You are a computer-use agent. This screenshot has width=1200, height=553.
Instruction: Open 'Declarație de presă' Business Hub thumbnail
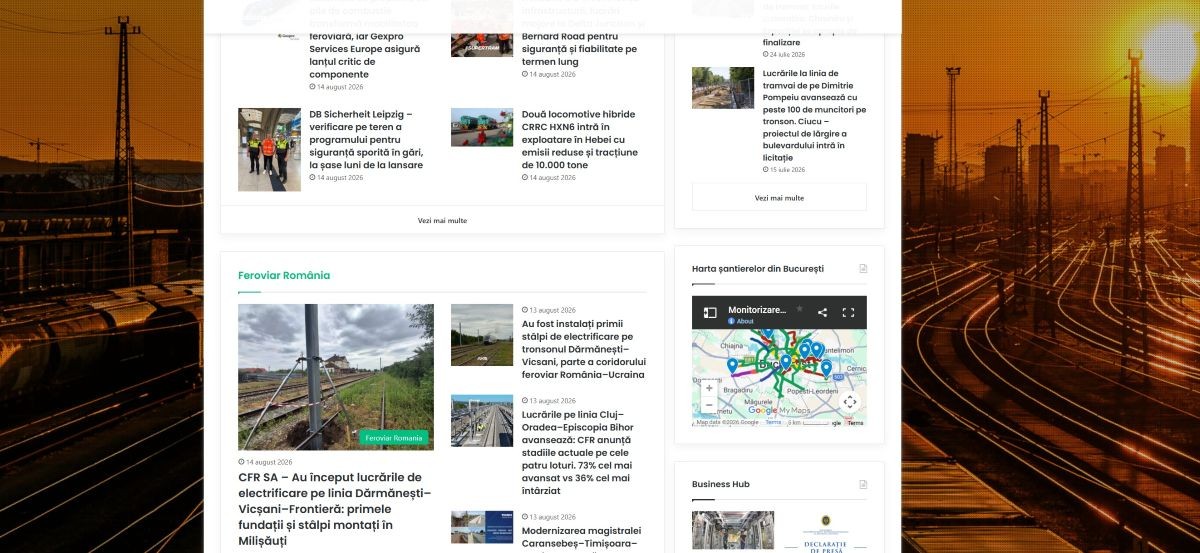826,531
